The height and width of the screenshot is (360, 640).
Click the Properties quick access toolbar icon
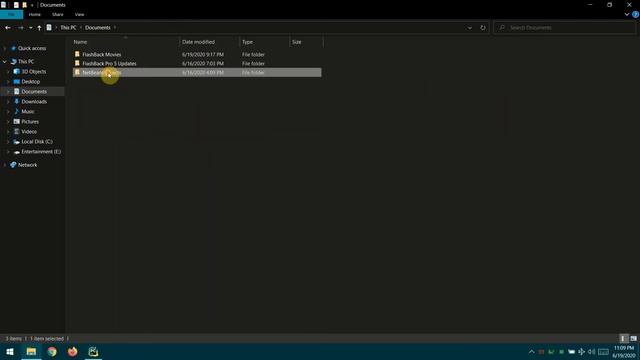[16, 5]
